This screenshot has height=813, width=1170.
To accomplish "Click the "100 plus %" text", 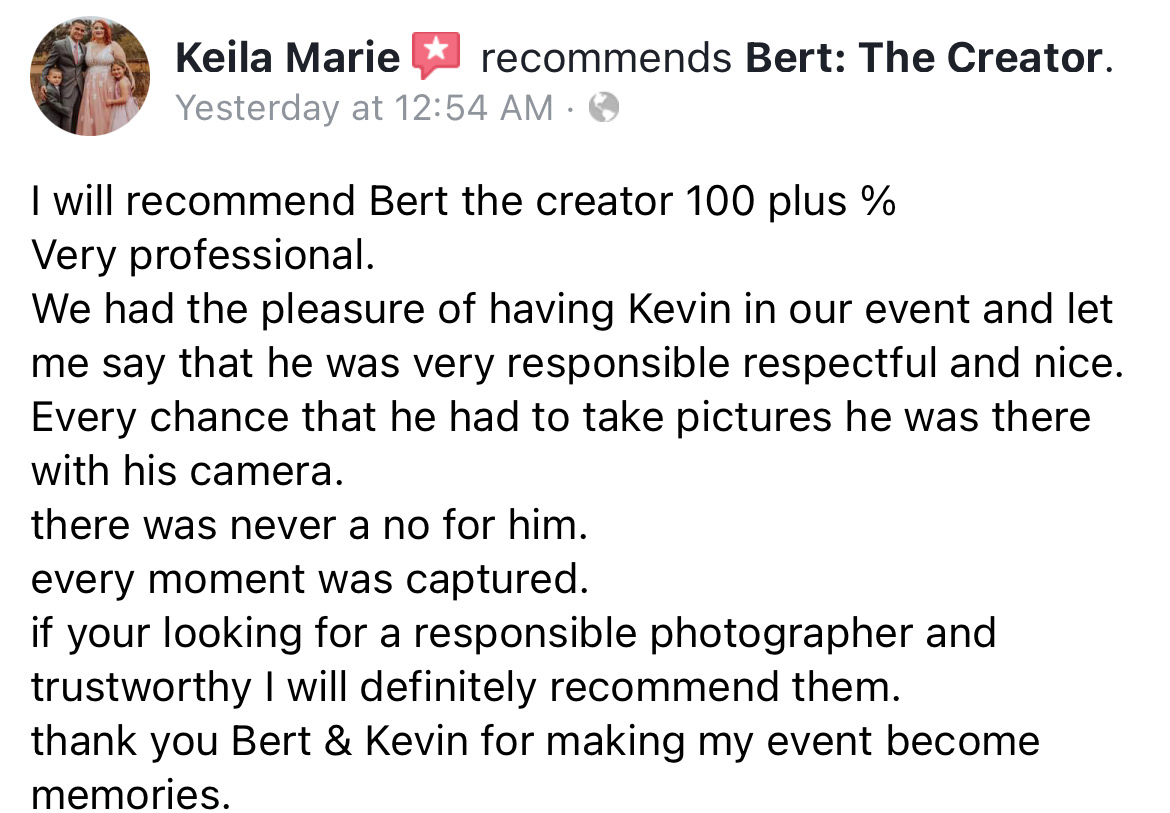I will 790,201.
